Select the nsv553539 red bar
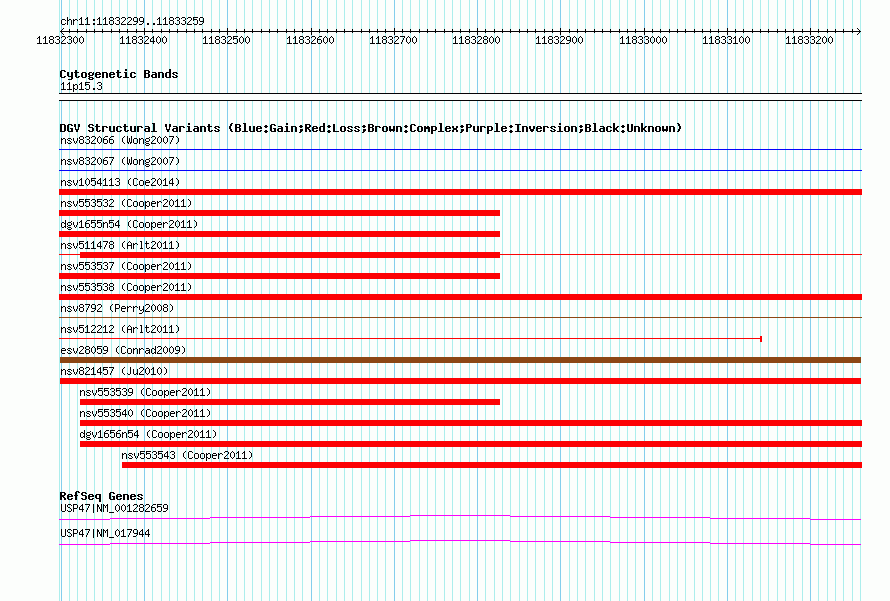 (x=290, y=402)
